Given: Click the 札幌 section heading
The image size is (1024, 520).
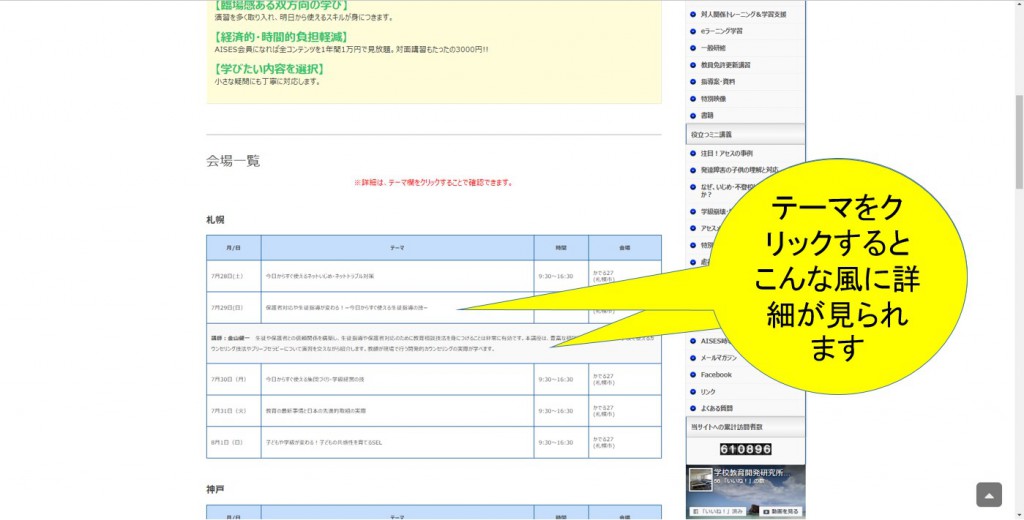Looking at the screenshot, I should (x=216, y=220).
